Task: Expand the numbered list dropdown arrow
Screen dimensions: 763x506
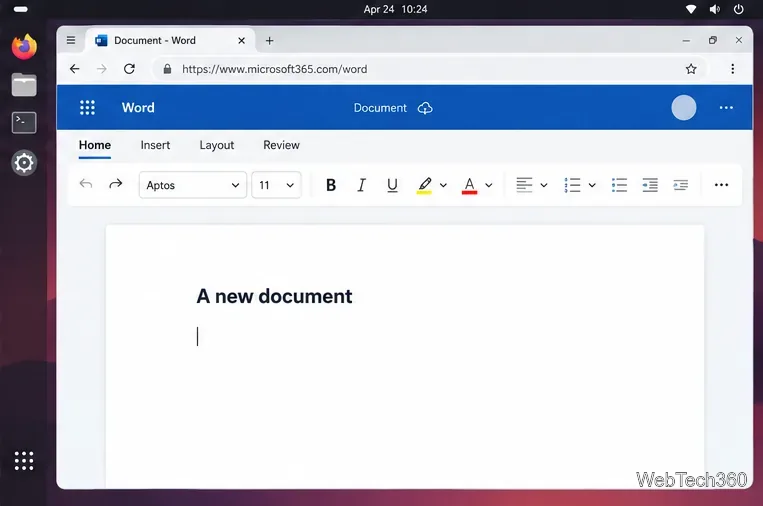Action: 592,185
